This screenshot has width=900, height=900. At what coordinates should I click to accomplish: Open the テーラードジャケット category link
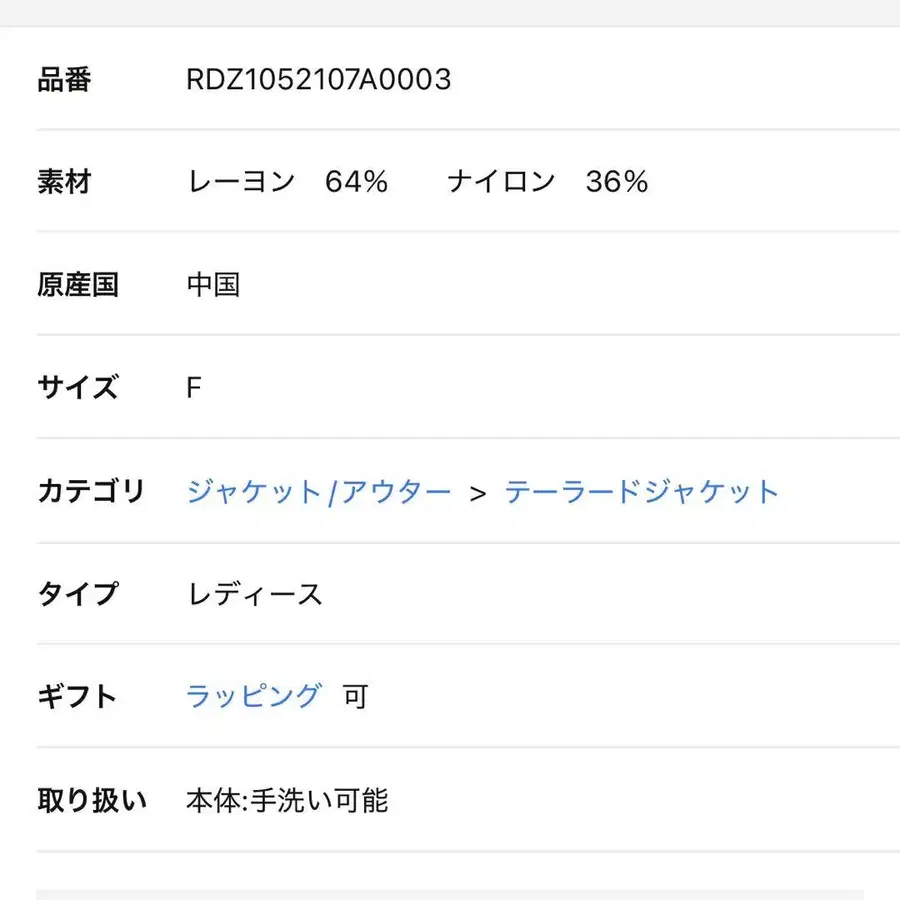(x=641, y=492)
